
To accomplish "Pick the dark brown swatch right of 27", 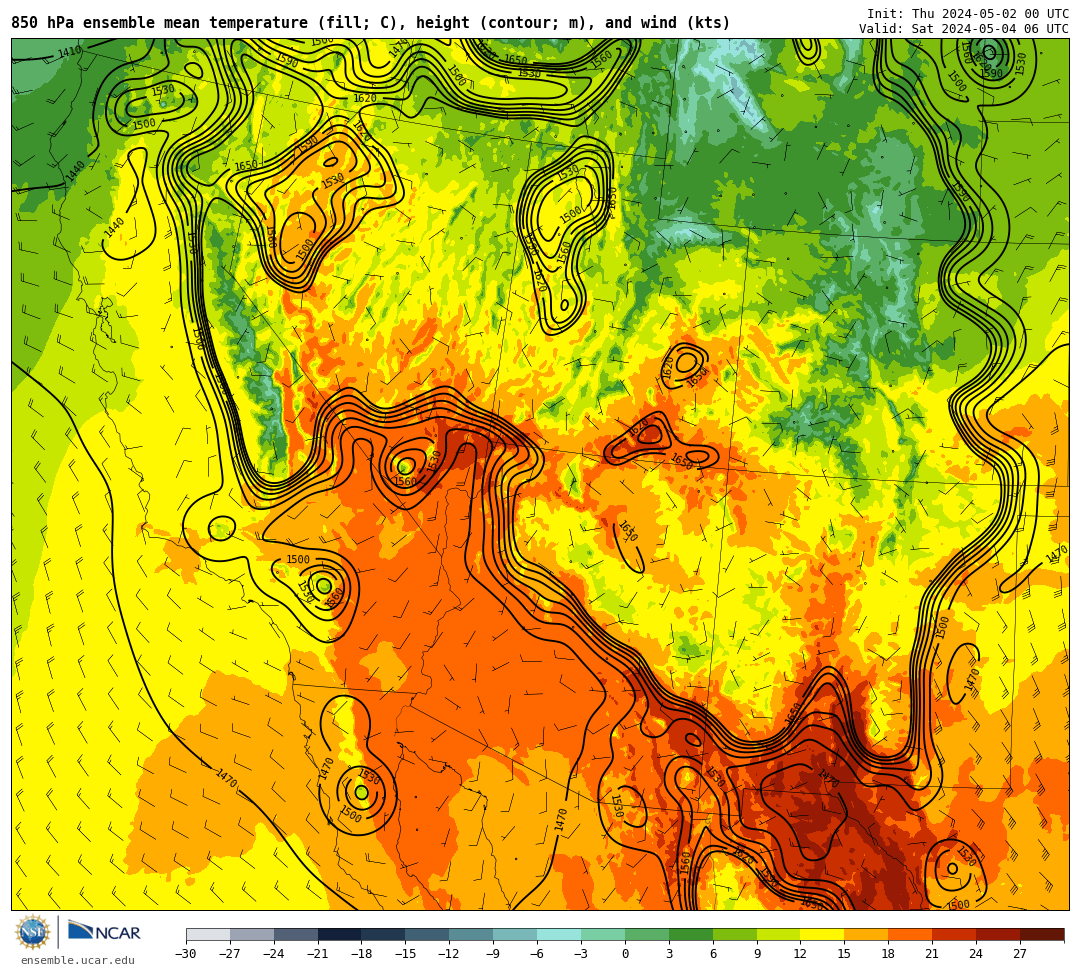I will tap(1042, 934).
